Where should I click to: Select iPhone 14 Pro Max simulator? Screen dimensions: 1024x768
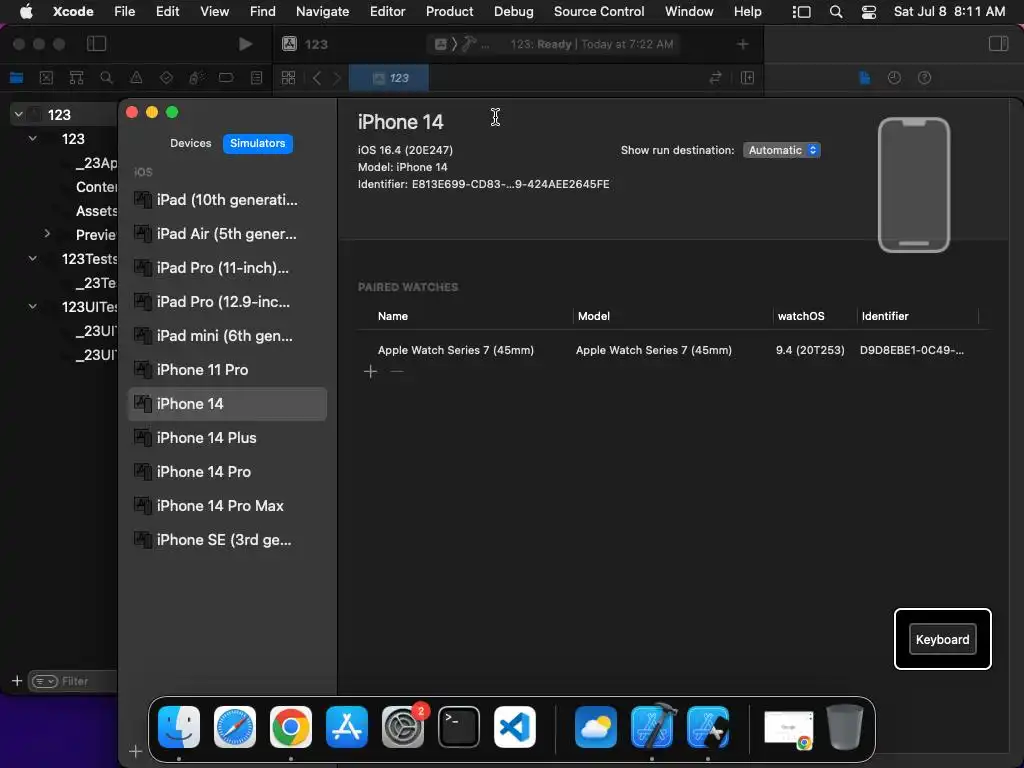(227, 505)
